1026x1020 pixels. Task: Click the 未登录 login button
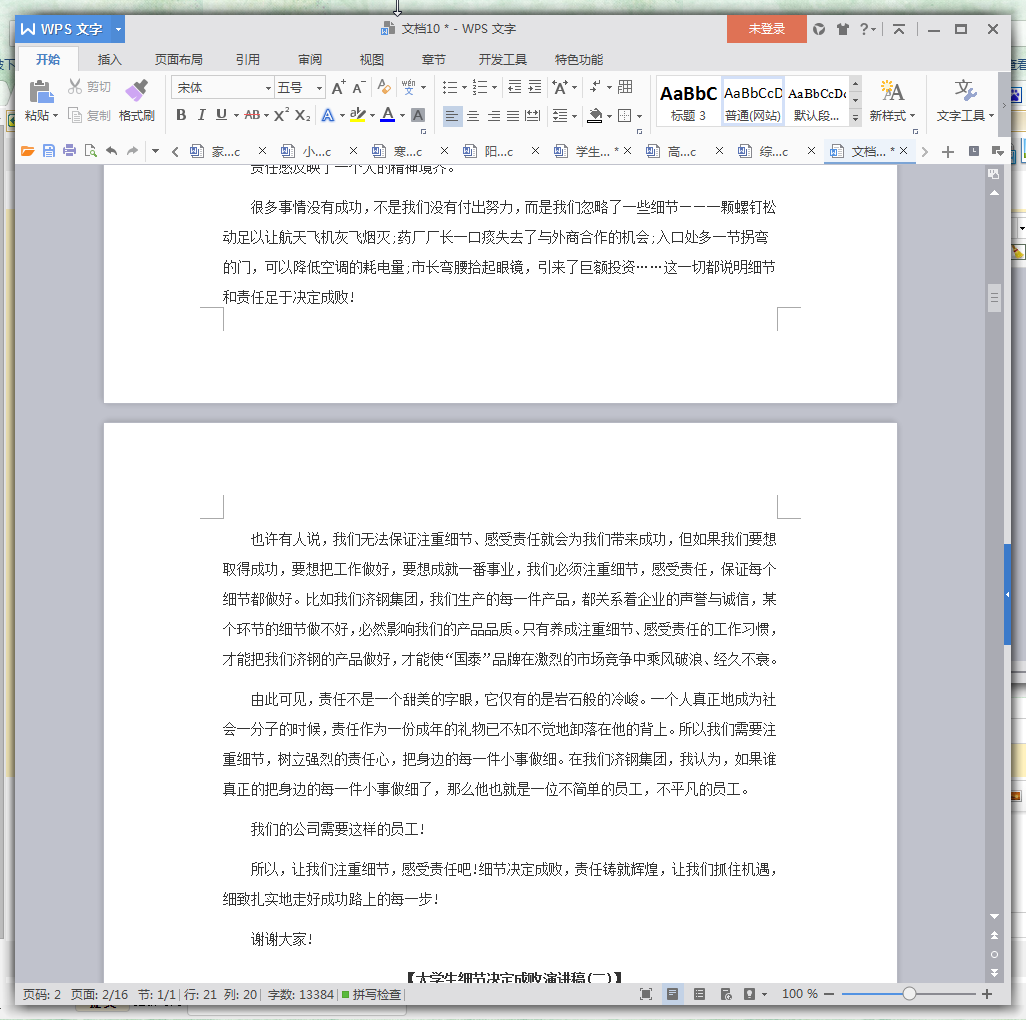[x=765, y=29]
